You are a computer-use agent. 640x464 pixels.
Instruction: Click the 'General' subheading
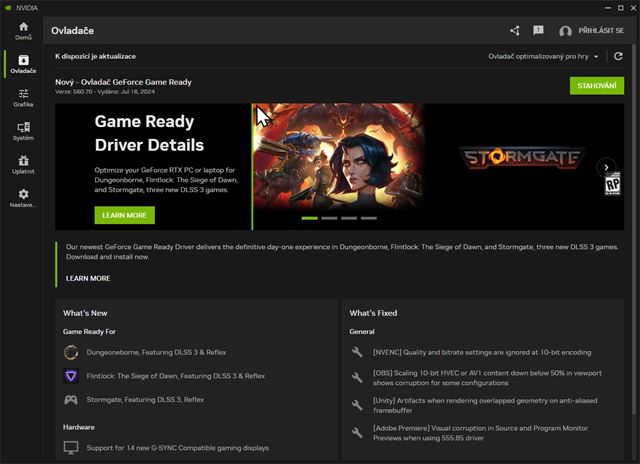pyautogui.click(x=362, y=331)
